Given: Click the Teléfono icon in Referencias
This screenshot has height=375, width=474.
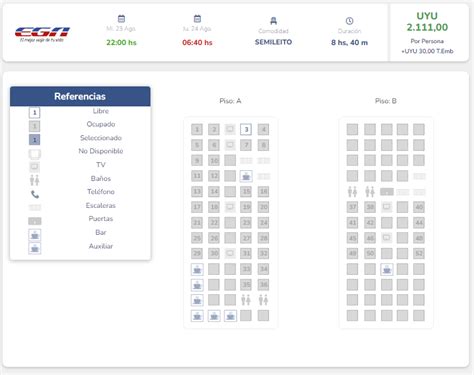Looking at the screenshot, I should (35, 194).
